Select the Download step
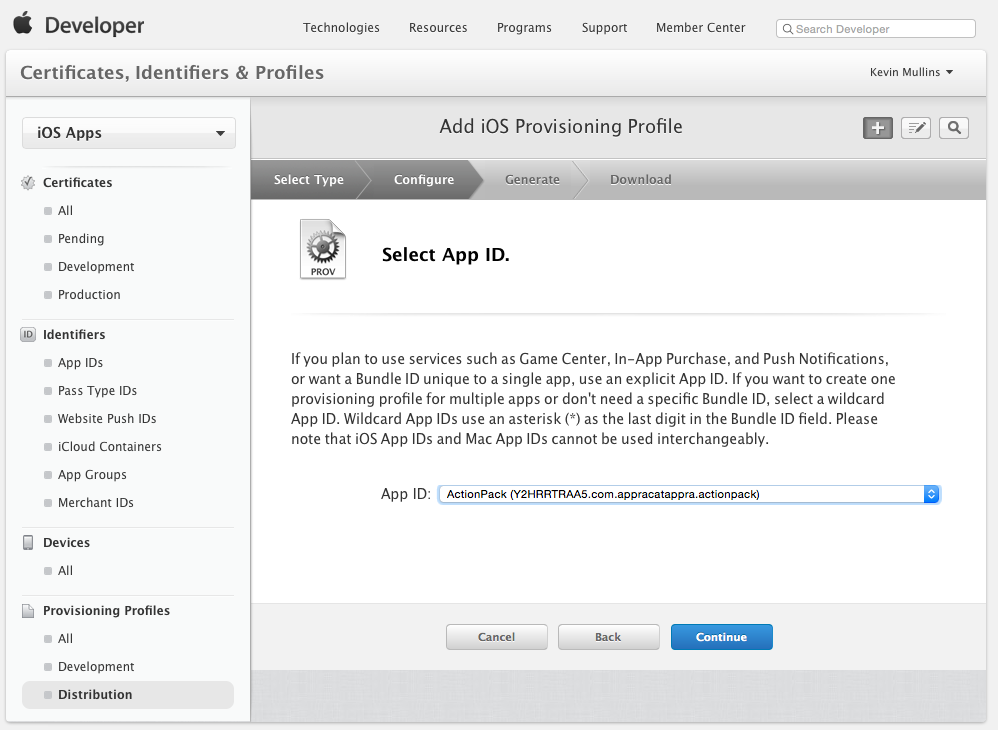The height and width of the screenshot is (730, 998). (x=640, y=179)
